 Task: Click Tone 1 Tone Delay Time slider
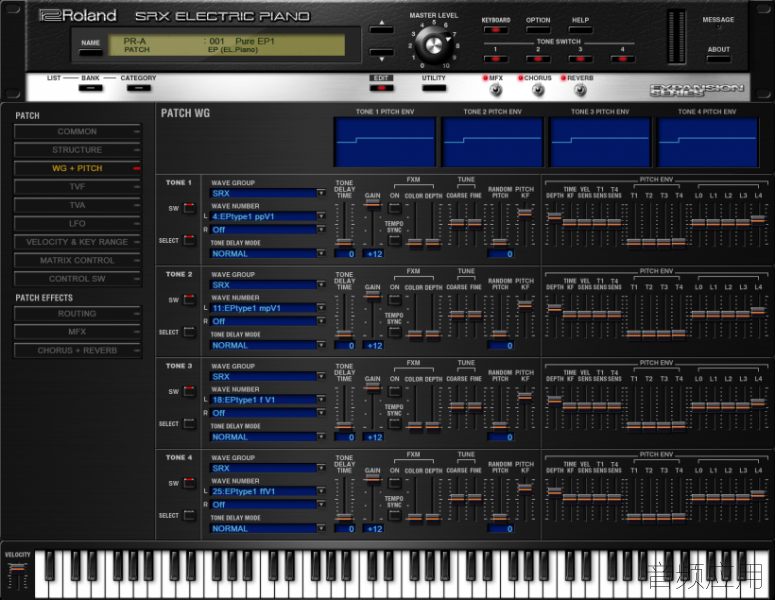point(344,242)
